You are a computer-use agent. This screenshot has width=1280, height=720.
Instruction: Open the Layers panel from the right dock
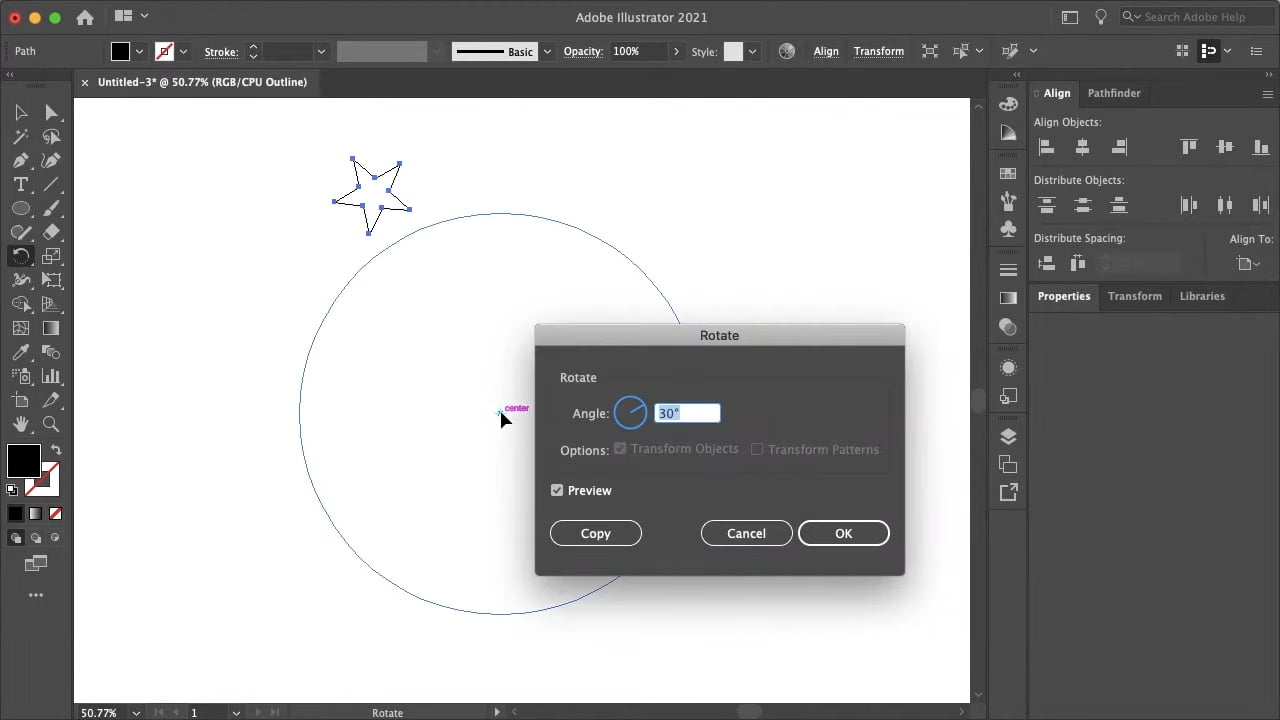click(x=1008, y=436)
